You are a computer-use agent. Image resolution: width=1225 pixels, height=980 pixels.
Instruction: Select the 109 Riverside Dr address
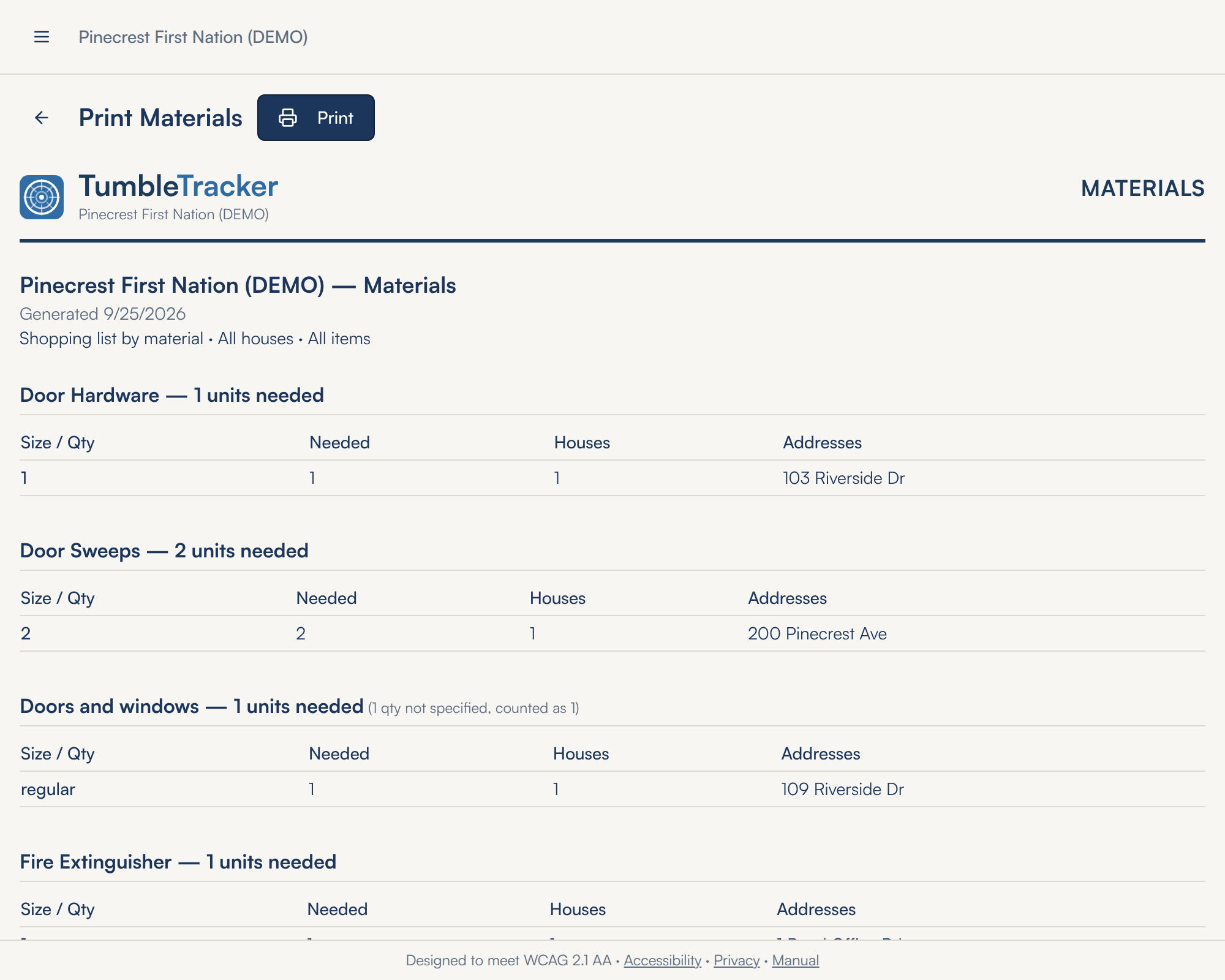[x=842, y=789]
